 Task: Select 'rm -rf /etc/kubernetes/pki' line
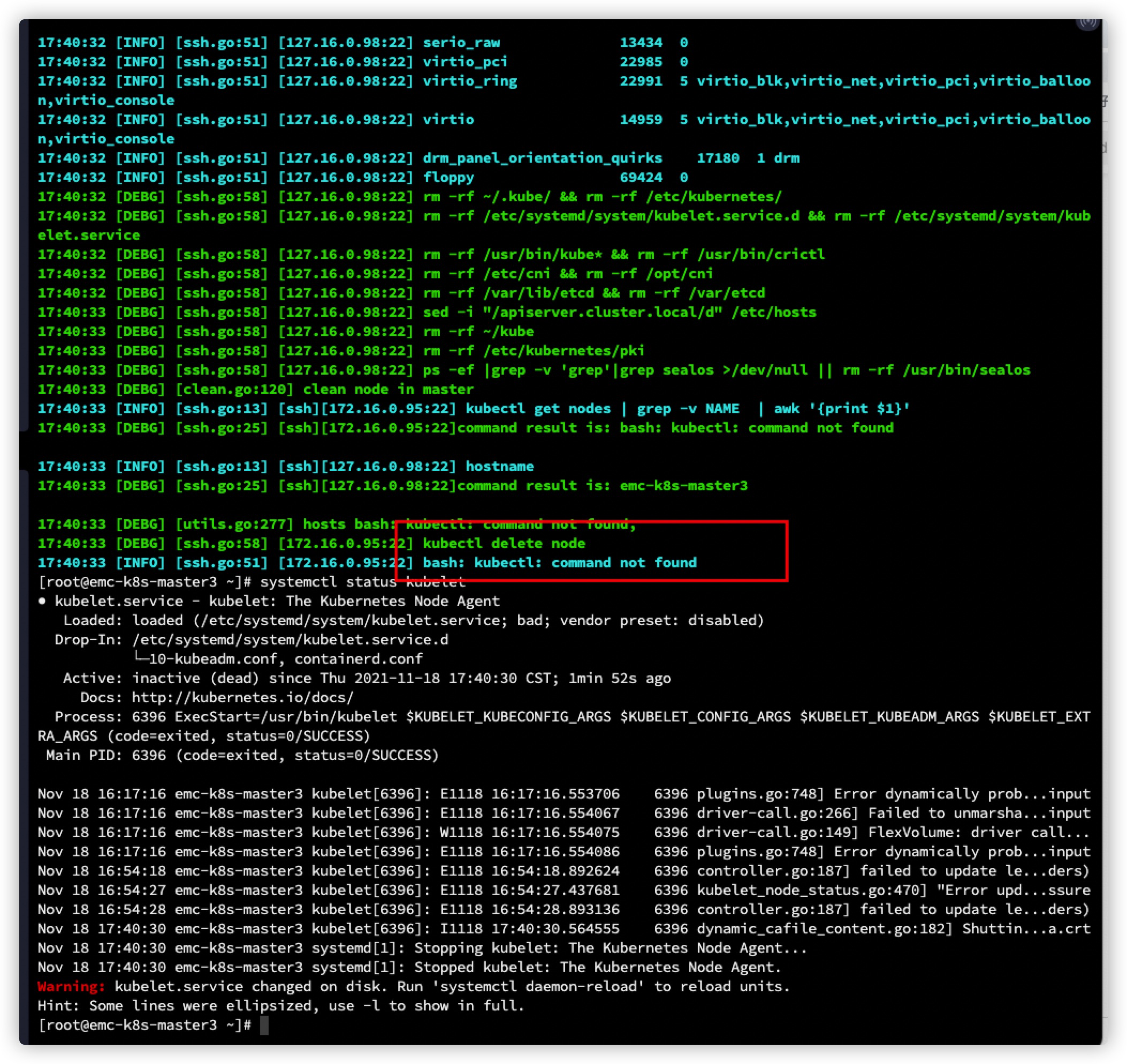click(533, 351)
